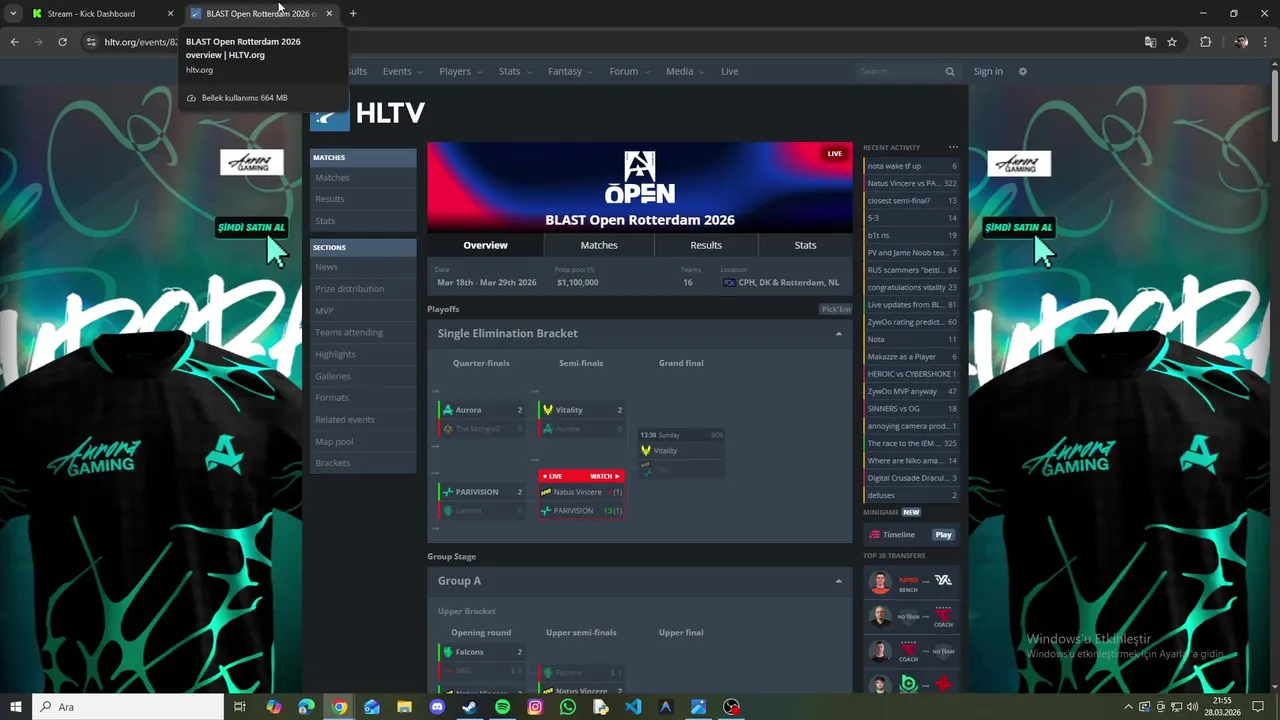Screen dimensions: 1280x720
Task: Switch to the event Results tab
Action: [706, 245]
